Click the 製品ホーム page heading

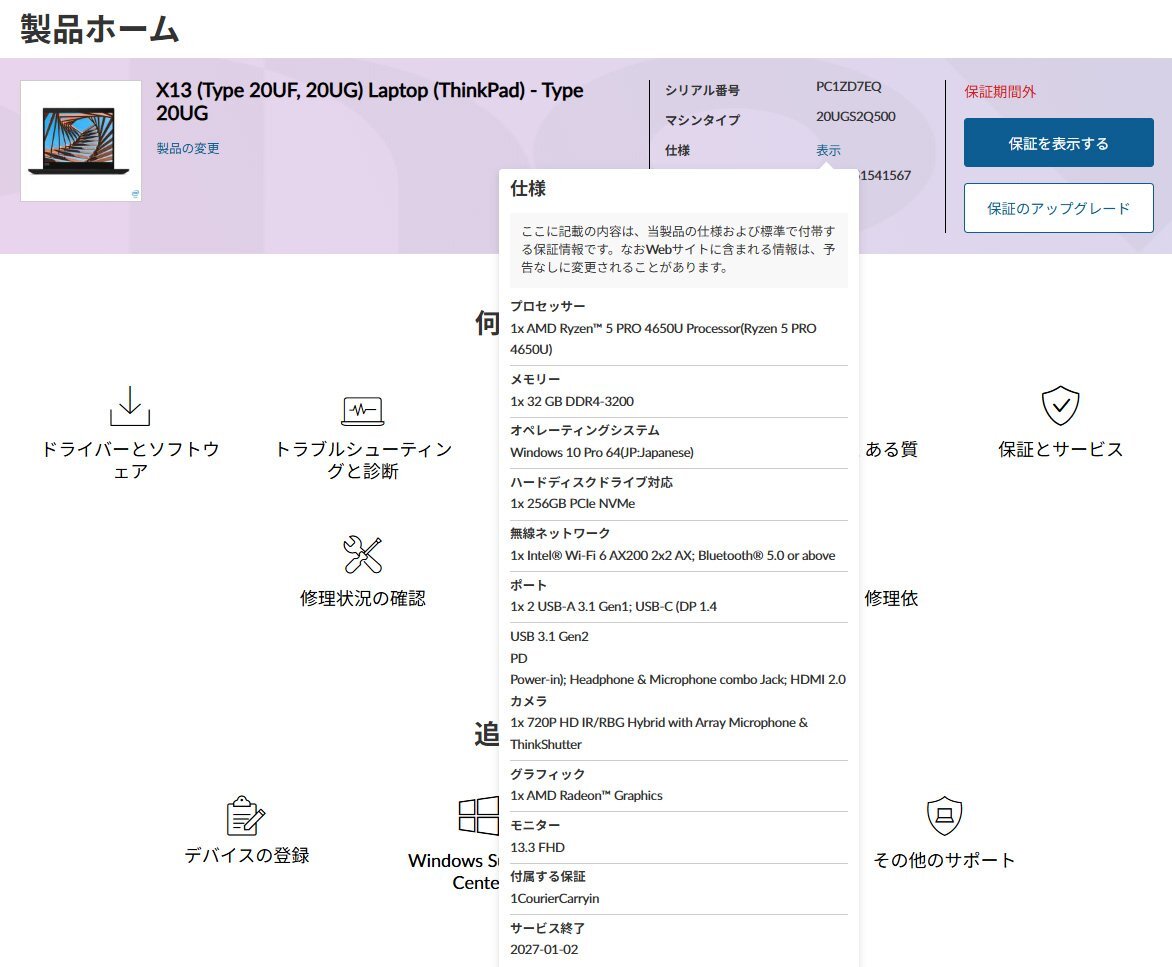coord(99,29)
